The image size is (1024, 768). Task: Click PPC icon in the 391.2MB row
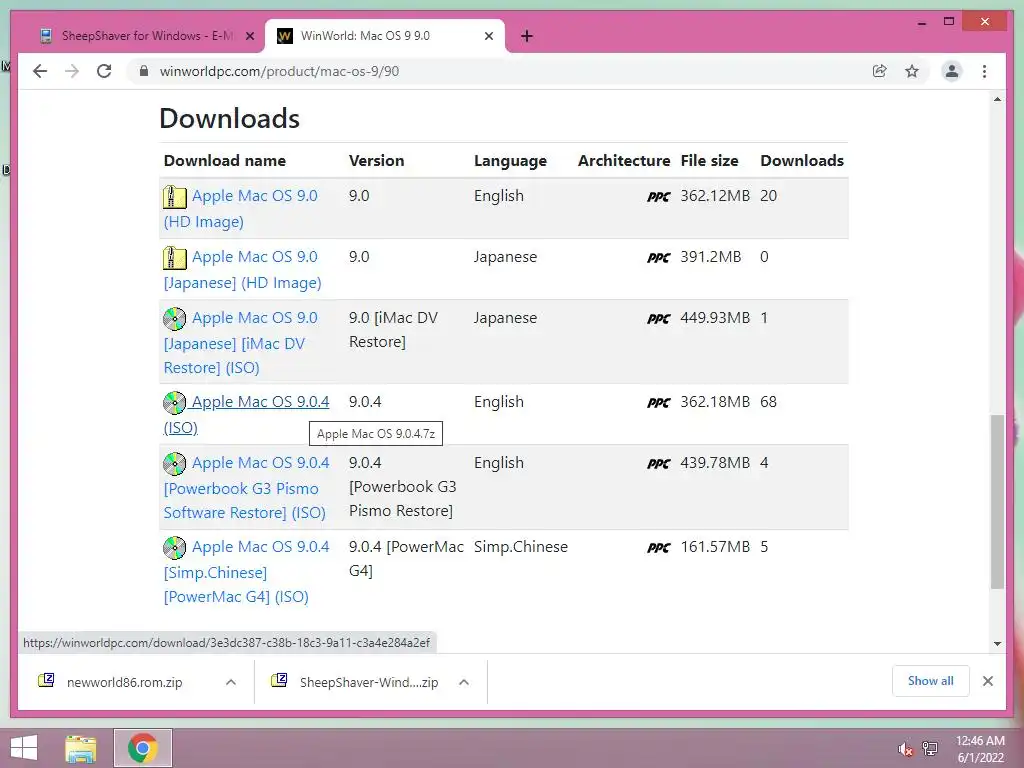tap(658, 258)
